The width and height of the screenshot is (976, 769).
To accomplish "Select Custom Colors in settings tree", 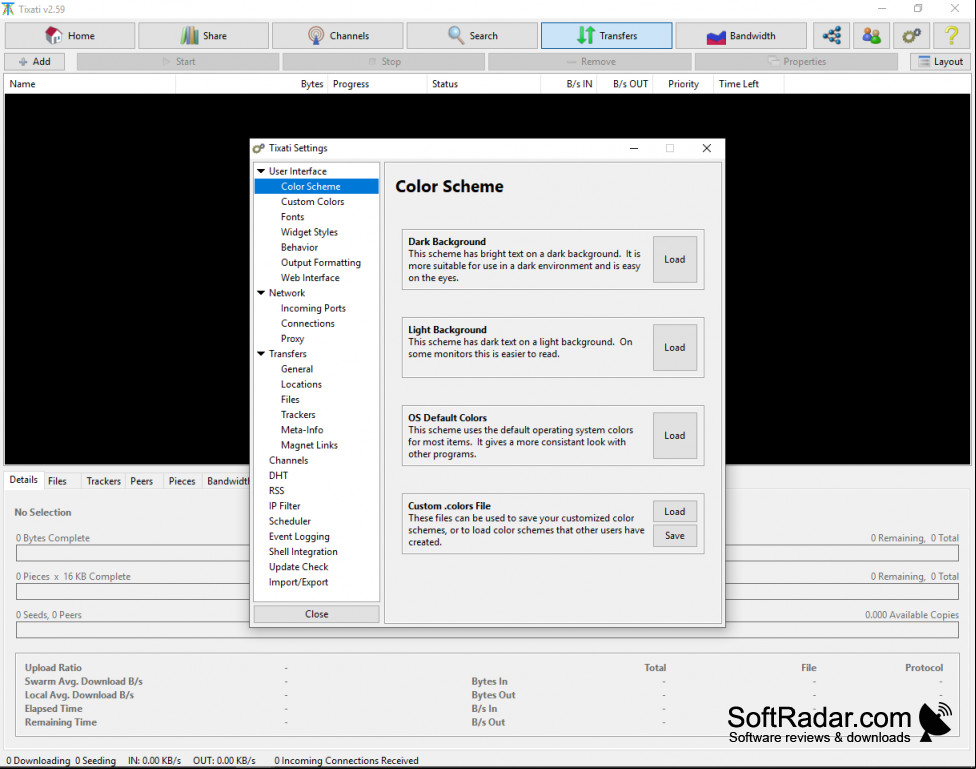I will click(x=312, y=202).
